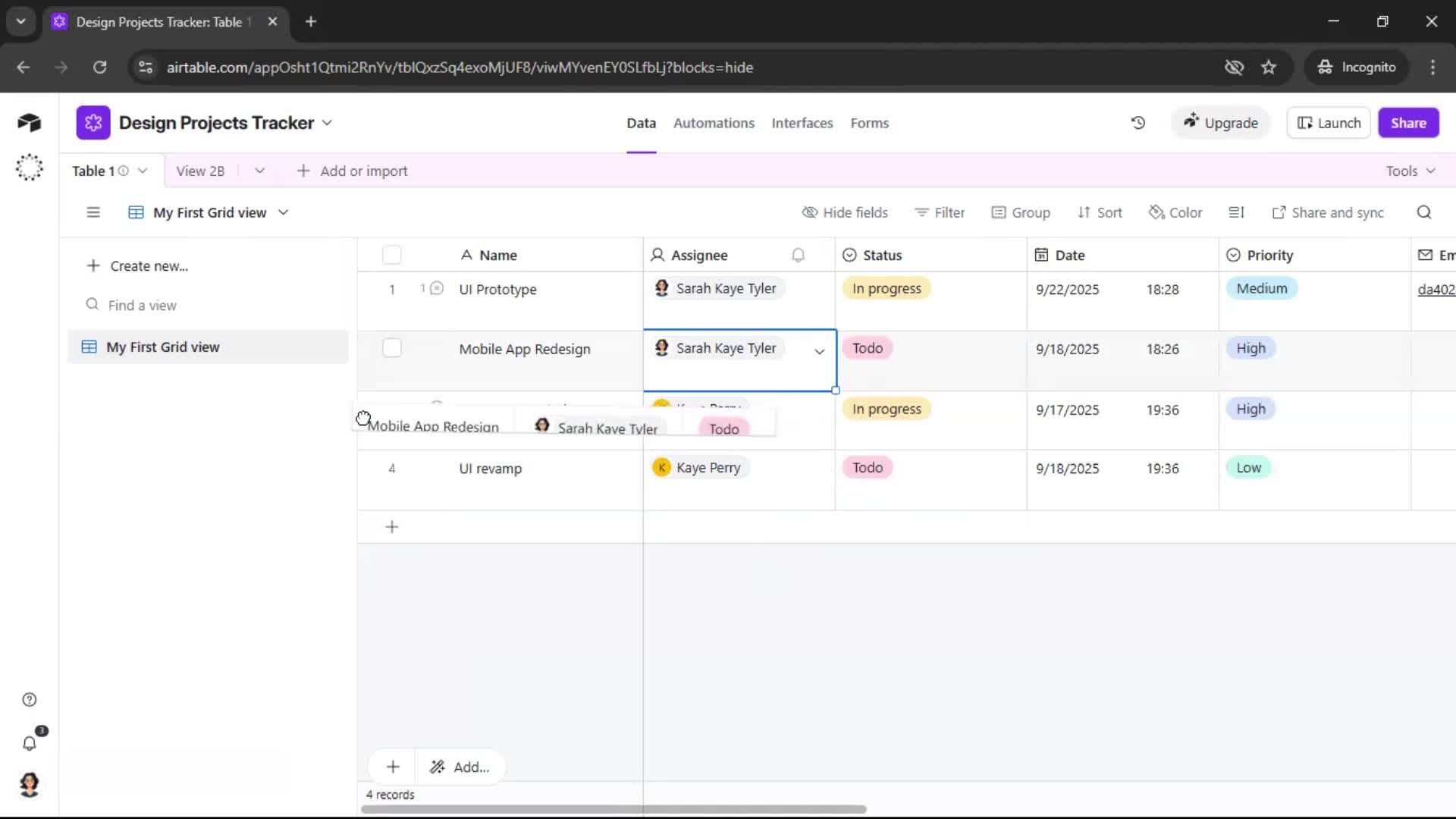The height and width of the screenshot is (819, 1456).
Task: Expand the Tools dropdown
Action: pos(1410,171)
